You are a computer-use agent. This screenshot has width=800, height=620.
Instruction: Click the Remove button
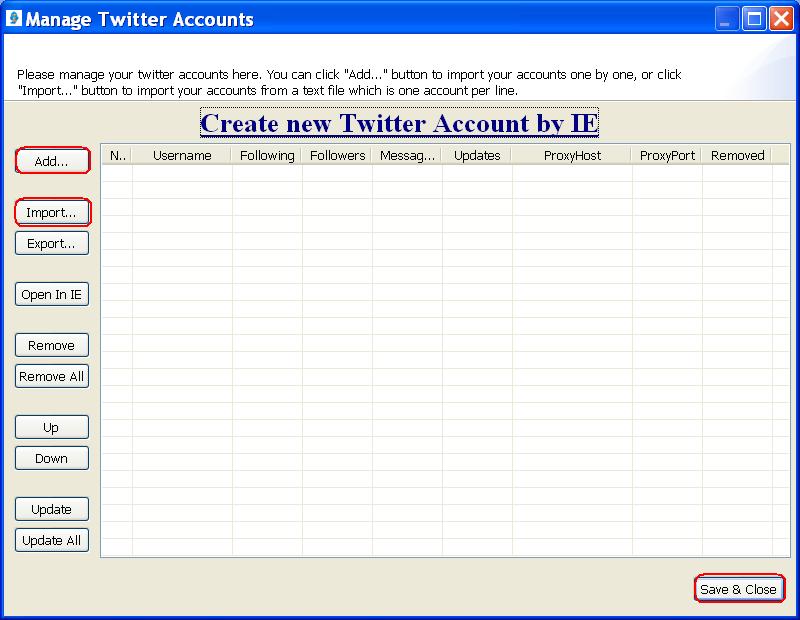52,345
